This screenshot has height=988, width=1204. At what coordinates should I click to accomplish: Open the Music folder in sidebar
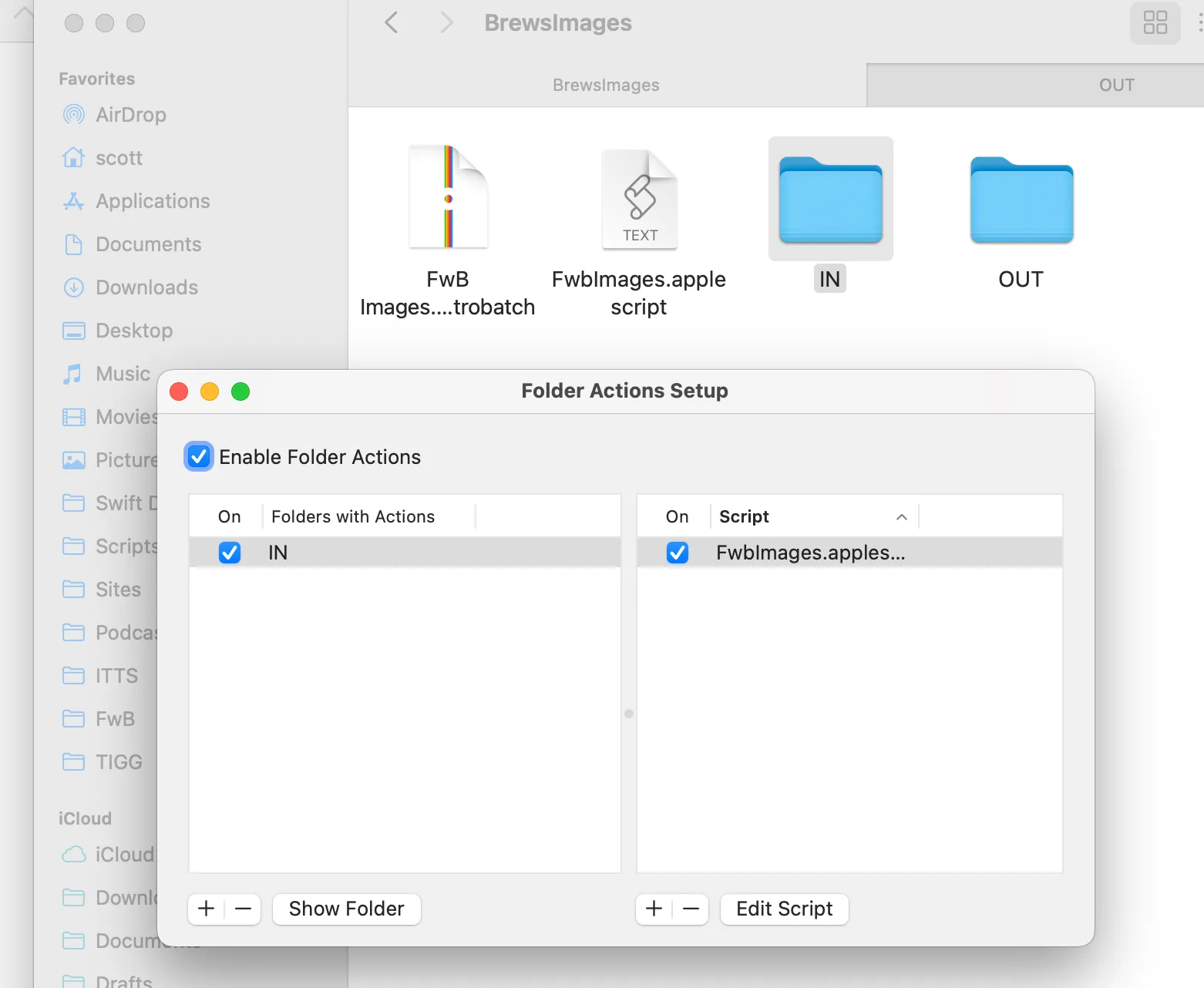pos(122,374)
